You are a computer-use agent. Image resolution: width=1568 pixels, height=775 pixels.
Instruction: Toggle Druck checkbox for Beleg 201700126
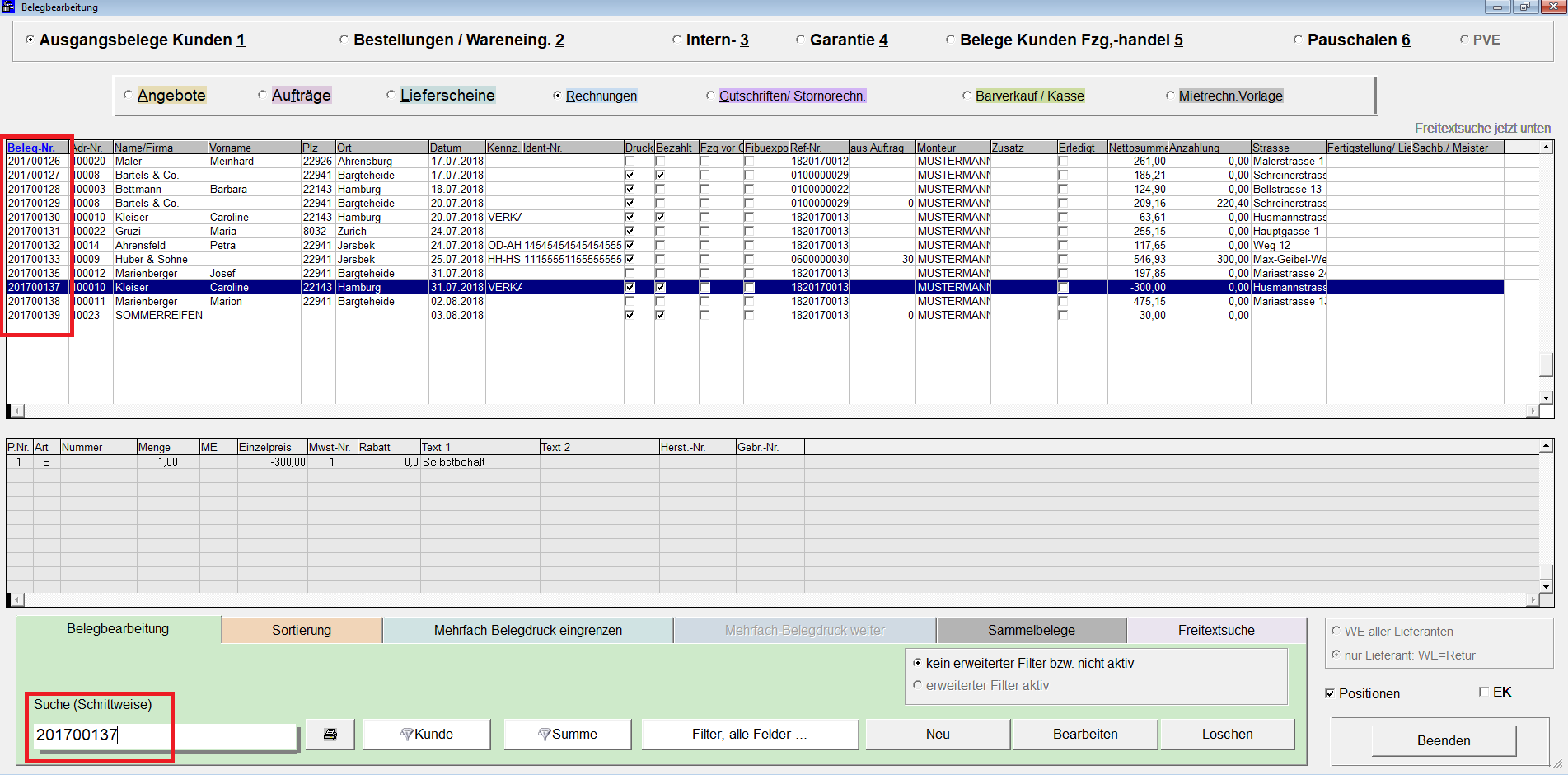coord(630,161)
